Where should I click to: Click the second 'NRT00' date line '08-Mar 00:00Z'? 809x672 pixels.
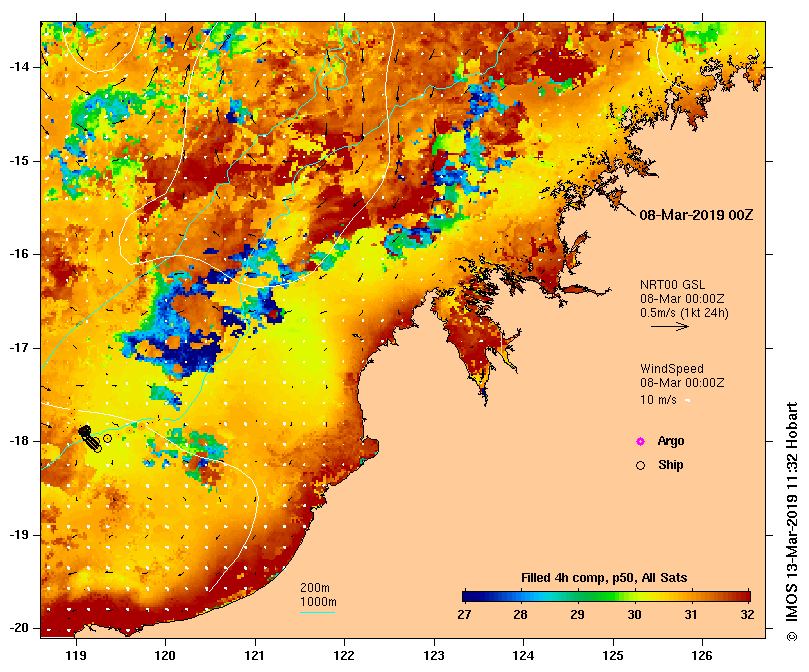pyautogui.click(x=682, y=299)
